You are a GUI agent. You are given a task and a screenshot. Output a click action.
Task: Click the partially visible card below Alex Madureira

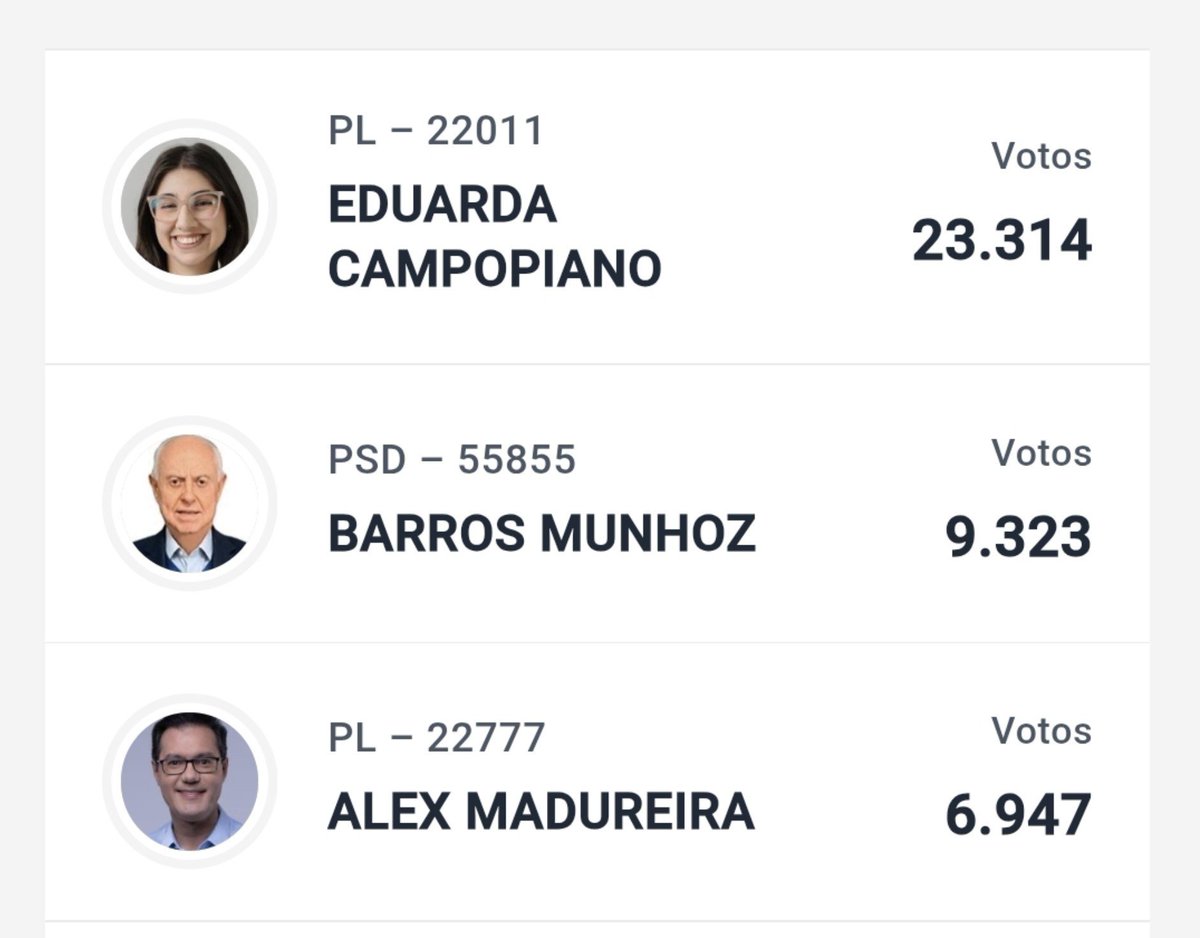click(597, 930)
